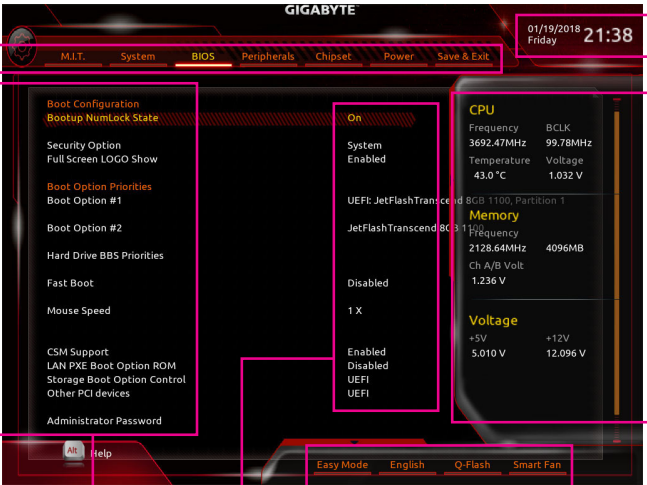Toggle CSM Support Enabled value
Image resolution: width=647 pixels, height=485 pixels.
coord(366,352)
